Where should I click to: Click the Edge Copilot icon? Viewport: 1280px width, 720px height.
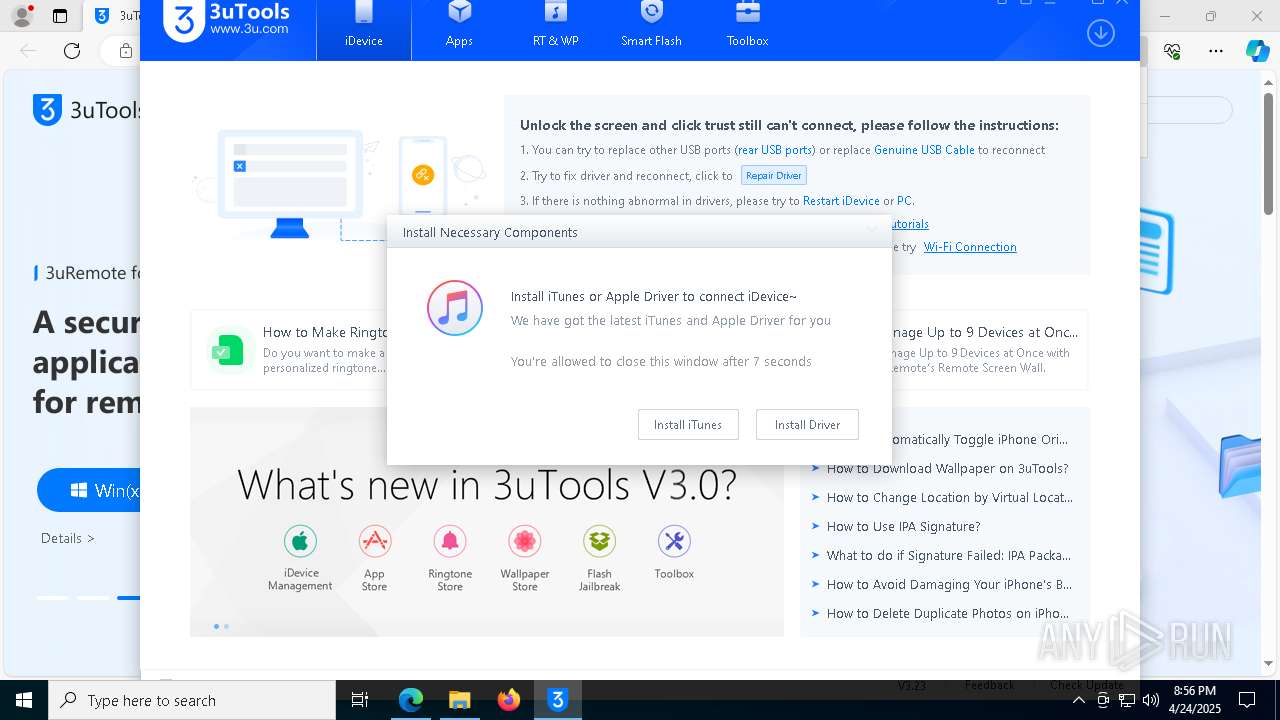1257,51
